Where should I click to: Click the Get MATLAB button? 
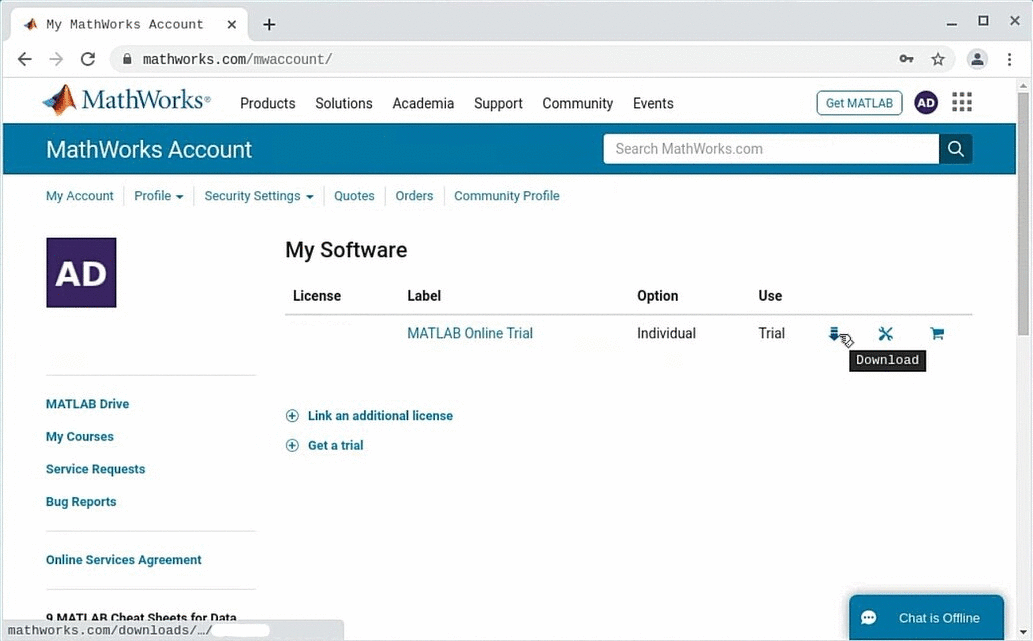pyautogui.click(x=859, y=103)
